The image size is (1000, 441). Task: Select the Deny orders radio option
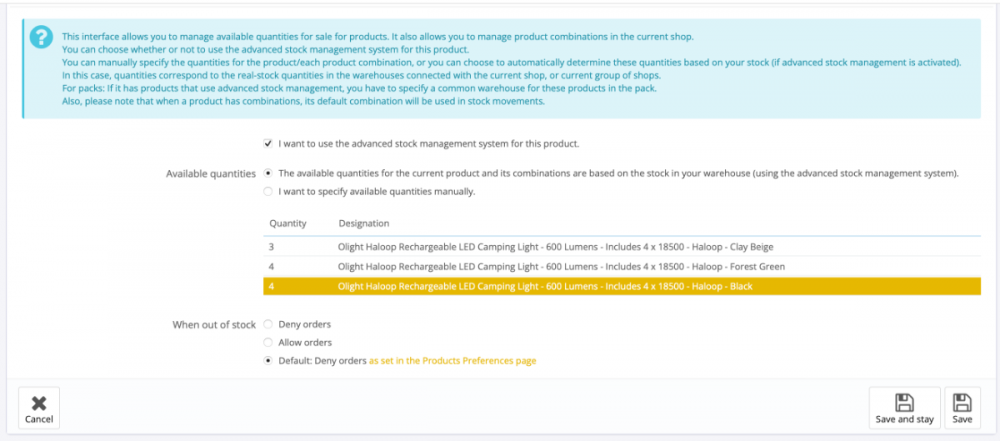(268, 324)
